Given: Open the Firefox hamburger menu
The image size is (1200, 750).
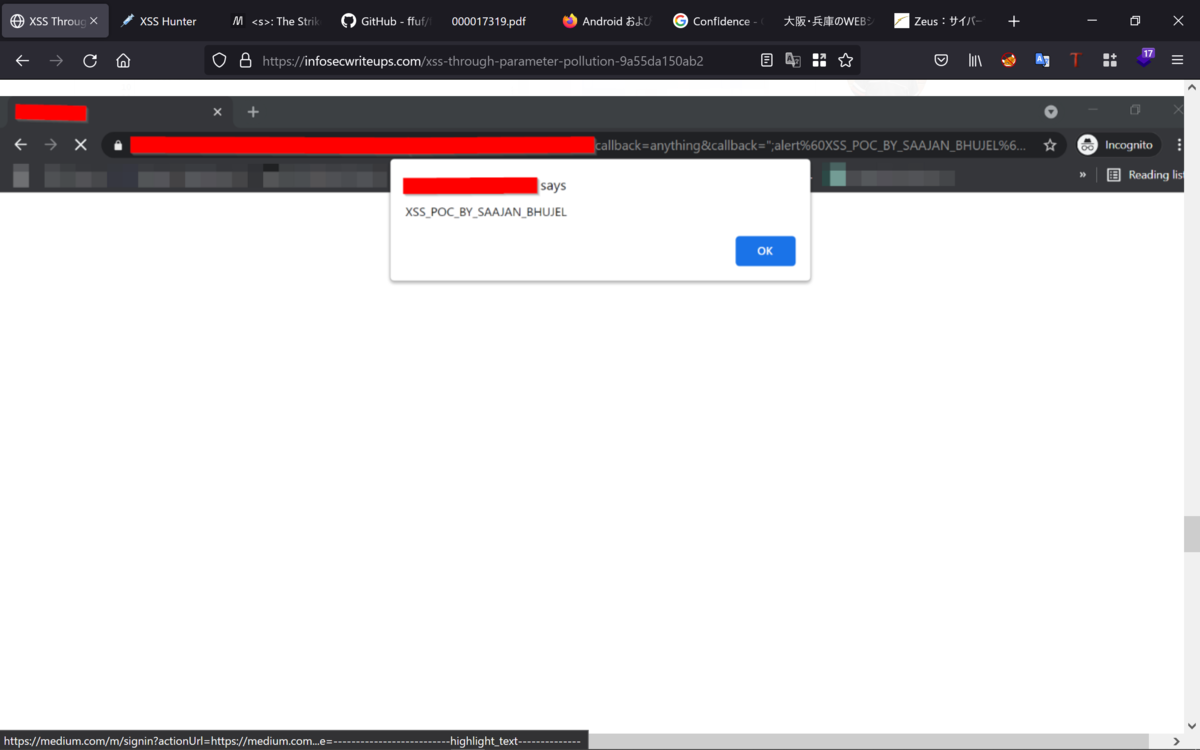Looking at the screenshot, I should point(1178,60).
